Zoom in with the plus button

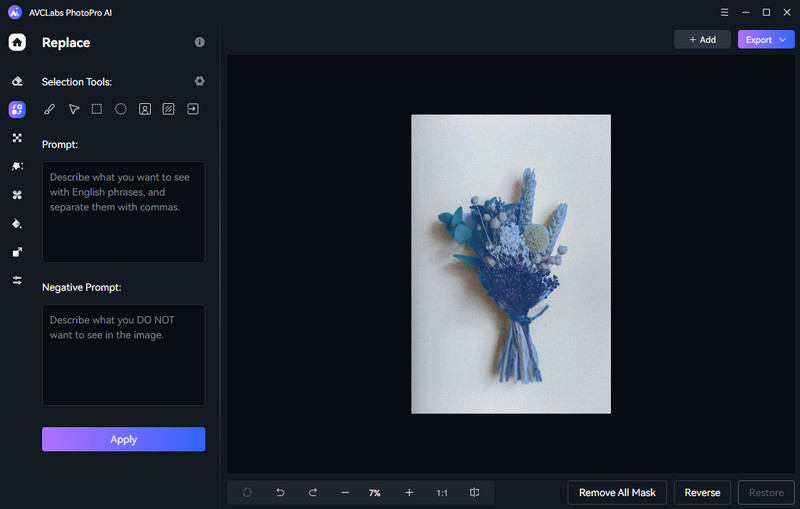(x=409, y=493)
